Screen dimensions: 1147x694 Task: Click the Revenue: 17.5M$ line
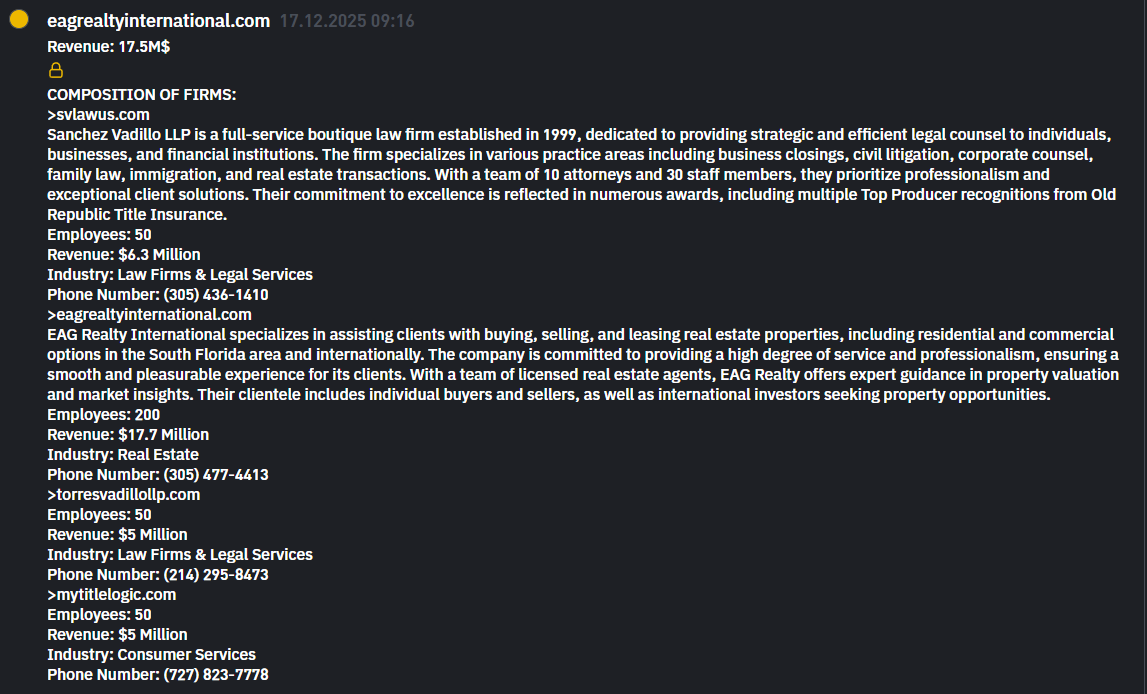pos(108,46)
